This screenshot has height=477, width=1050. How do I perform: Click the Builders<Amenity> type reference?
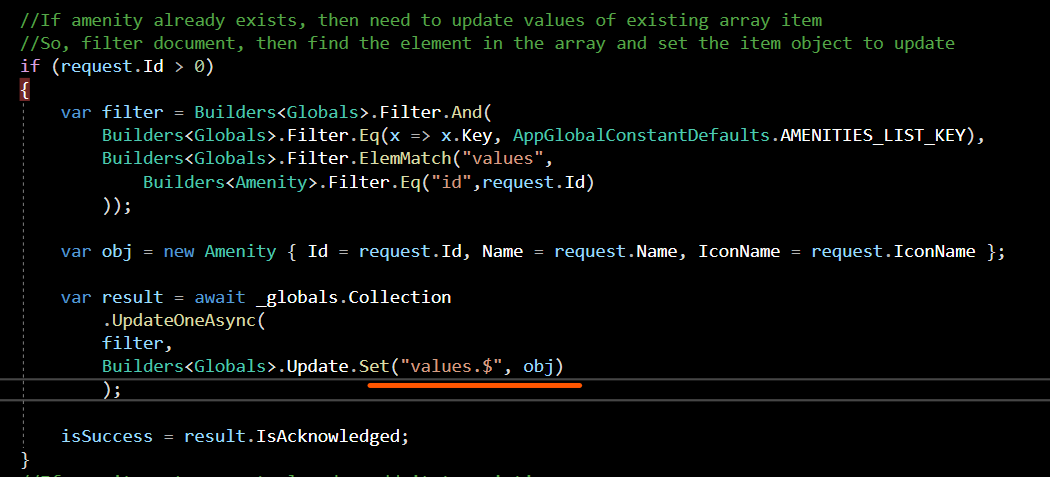point(220,182)
